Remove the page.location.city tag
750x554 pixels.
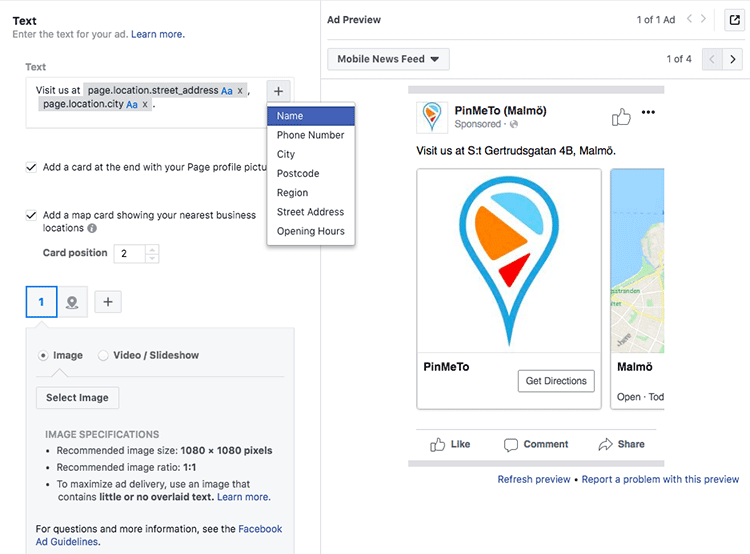(145, 104)
